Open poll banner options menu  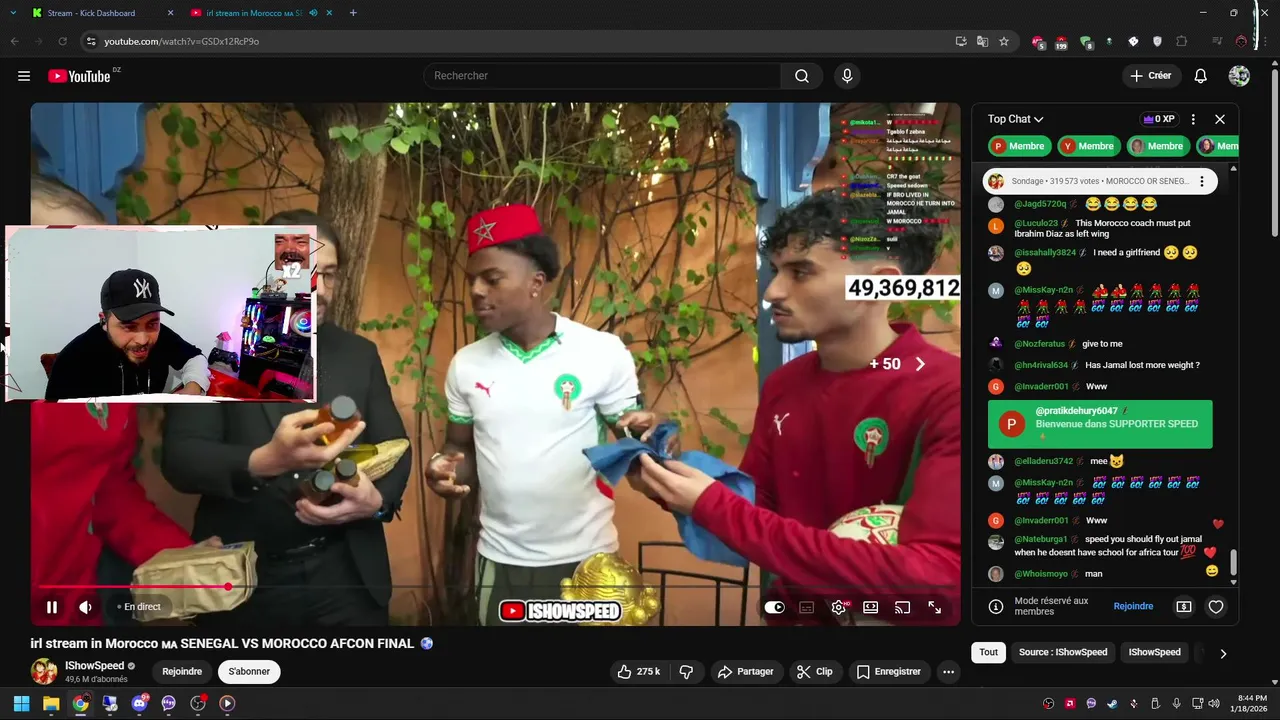coord(1202,181)
